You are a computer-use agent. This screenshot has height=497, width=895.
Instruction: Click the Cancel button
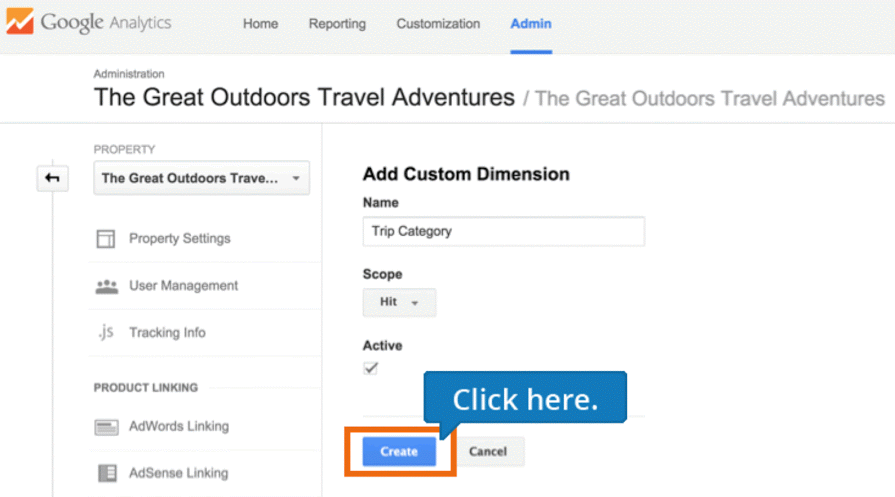point(488,451)
